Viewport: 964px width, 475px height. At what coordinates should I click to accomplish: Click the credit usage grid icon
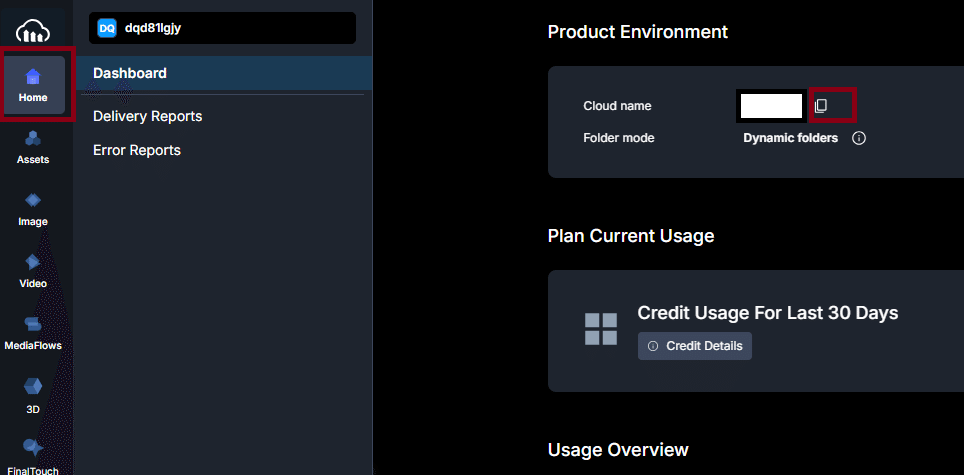click(601, 329)
